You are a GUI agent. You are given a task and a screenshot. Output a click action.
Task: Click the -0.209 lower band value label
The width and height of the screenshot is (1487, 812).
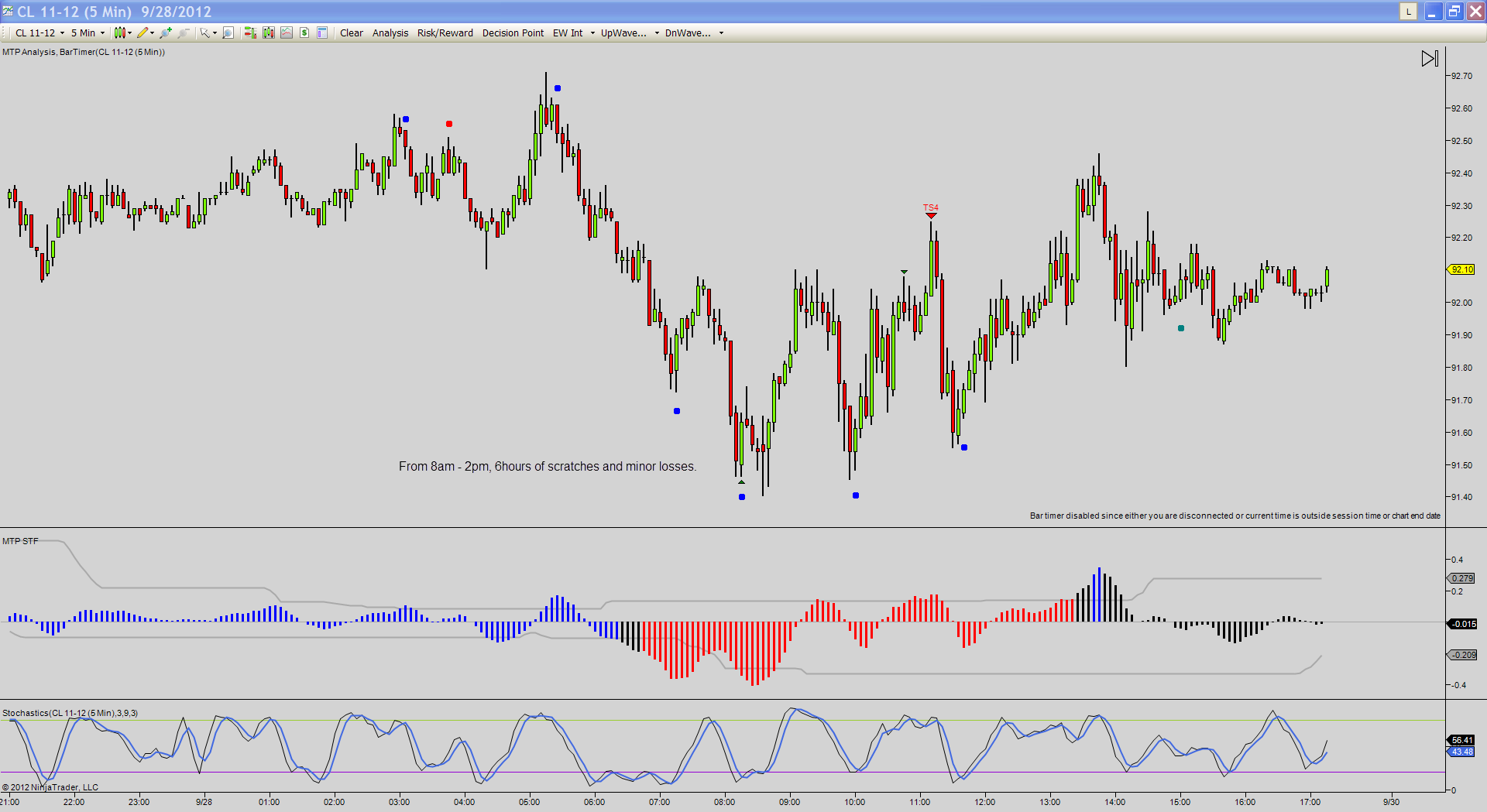pos(1462,655)
